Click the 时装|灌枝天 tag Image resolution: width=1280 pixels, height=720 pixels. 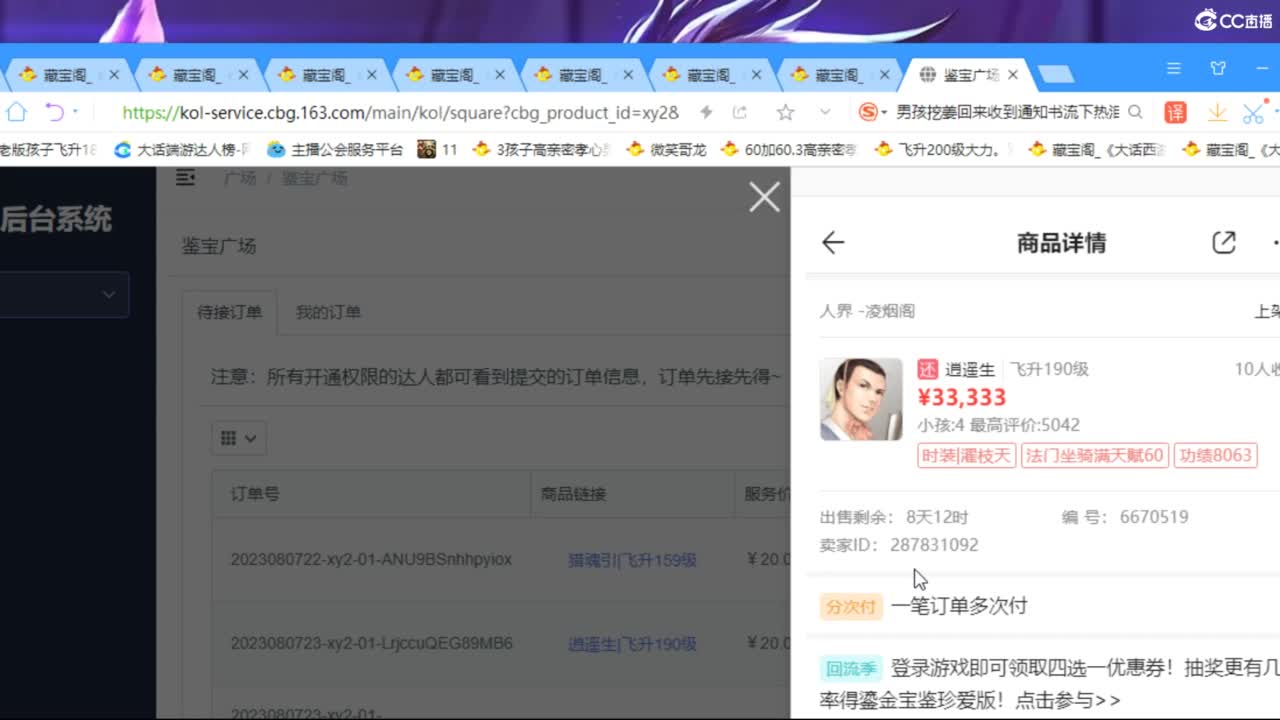tap(967, 456)
